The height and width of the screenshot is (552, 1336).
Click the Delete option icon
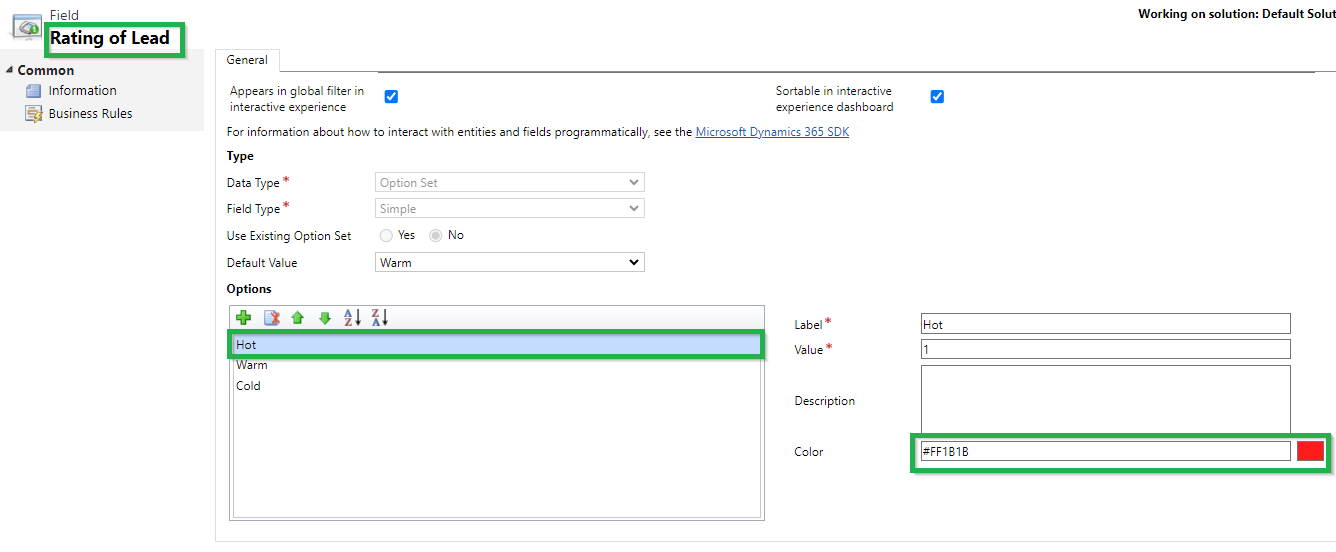(x=271, y=318)
